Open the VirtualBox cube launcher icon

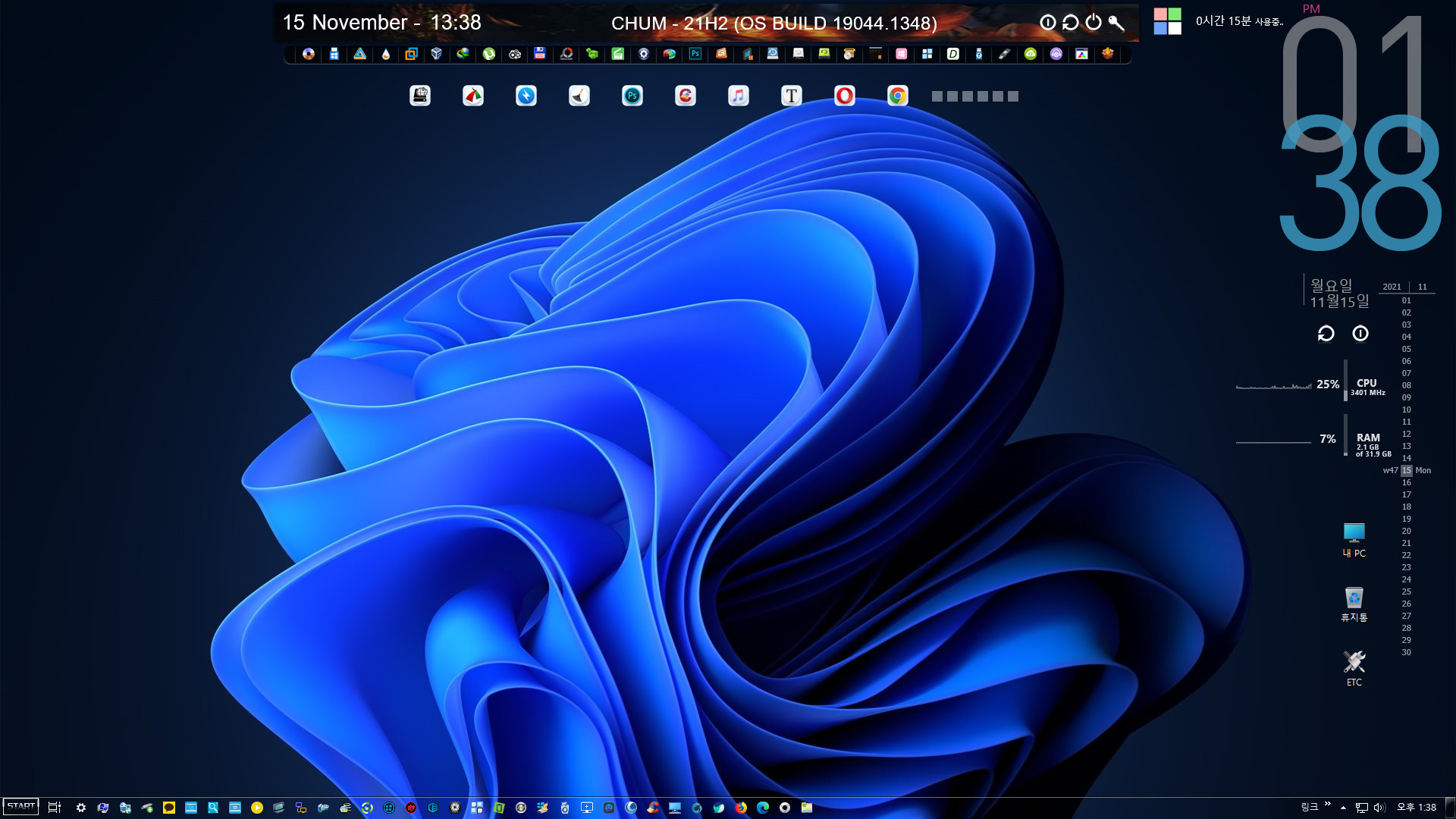[437, 54]
